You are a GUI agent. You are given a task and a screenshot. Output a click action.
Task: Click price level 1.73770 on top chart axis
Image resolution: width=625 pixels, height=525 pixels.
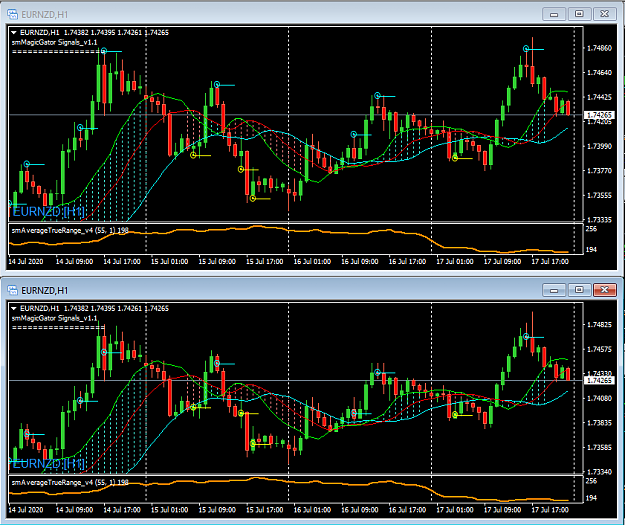[x=599, y=171]
